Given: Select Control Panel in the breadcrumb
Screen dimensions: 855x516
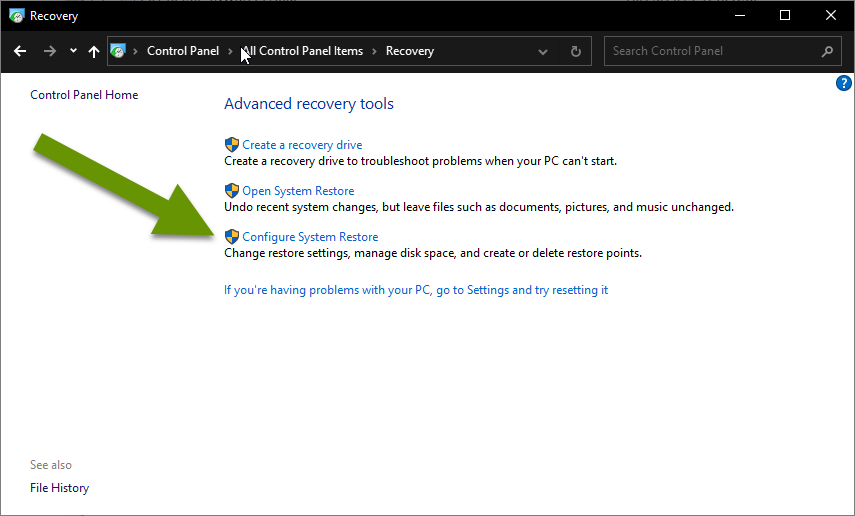Looking at the screenshot, I should (x=183, y=51).
